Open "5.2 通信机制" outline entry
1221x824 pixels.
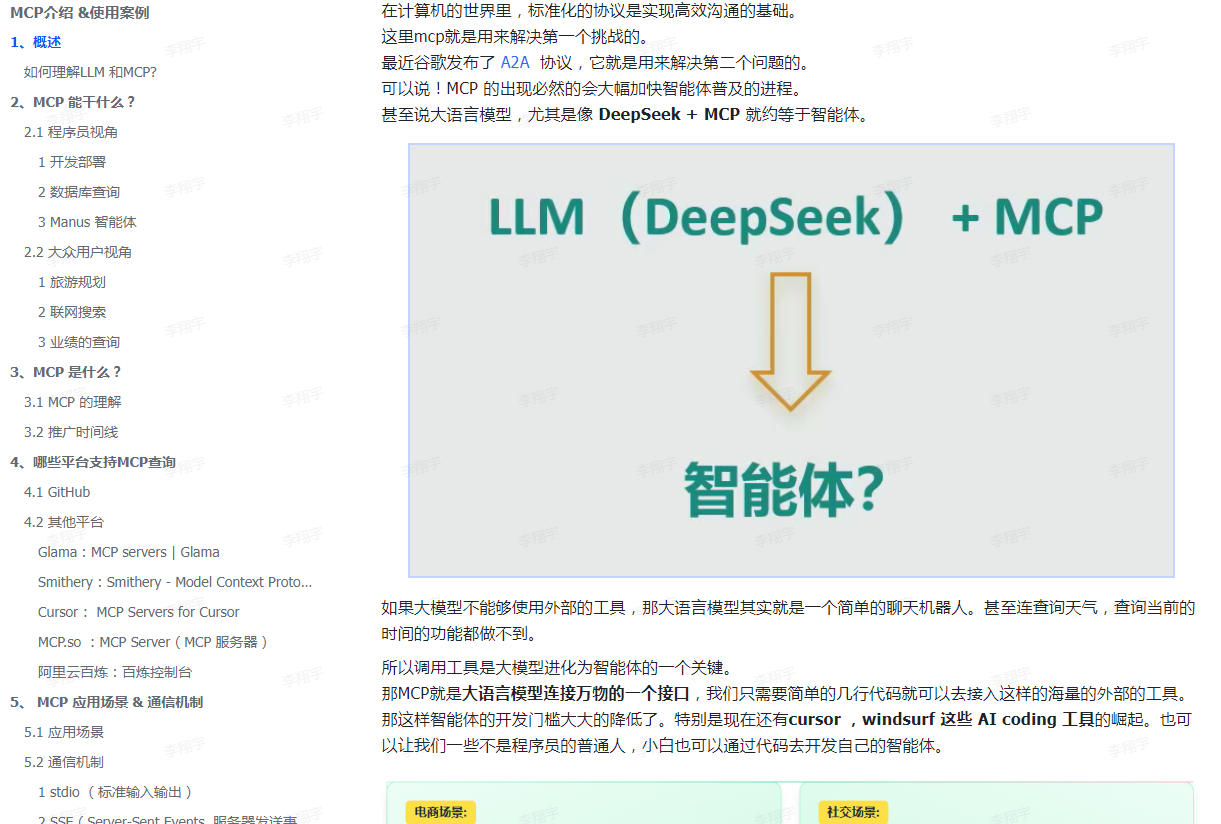pyautogui.click(x=64, y=762)
